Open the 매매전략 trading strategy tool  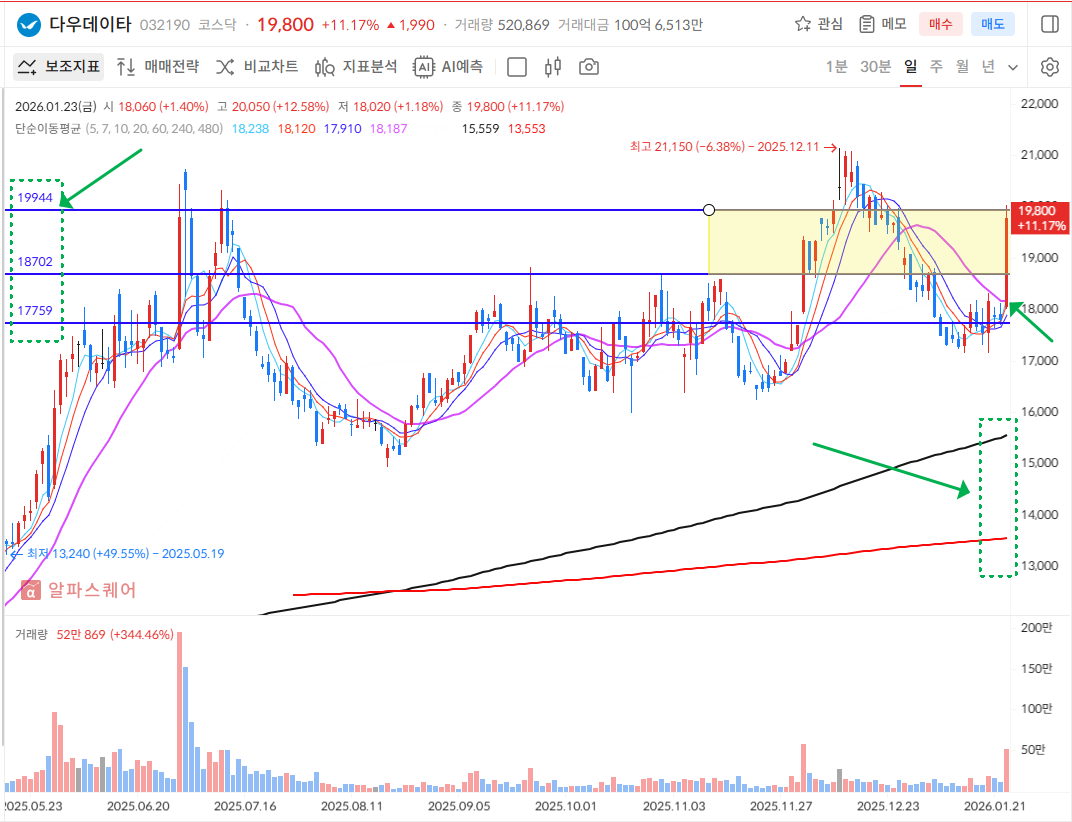[x=158, y=67]
